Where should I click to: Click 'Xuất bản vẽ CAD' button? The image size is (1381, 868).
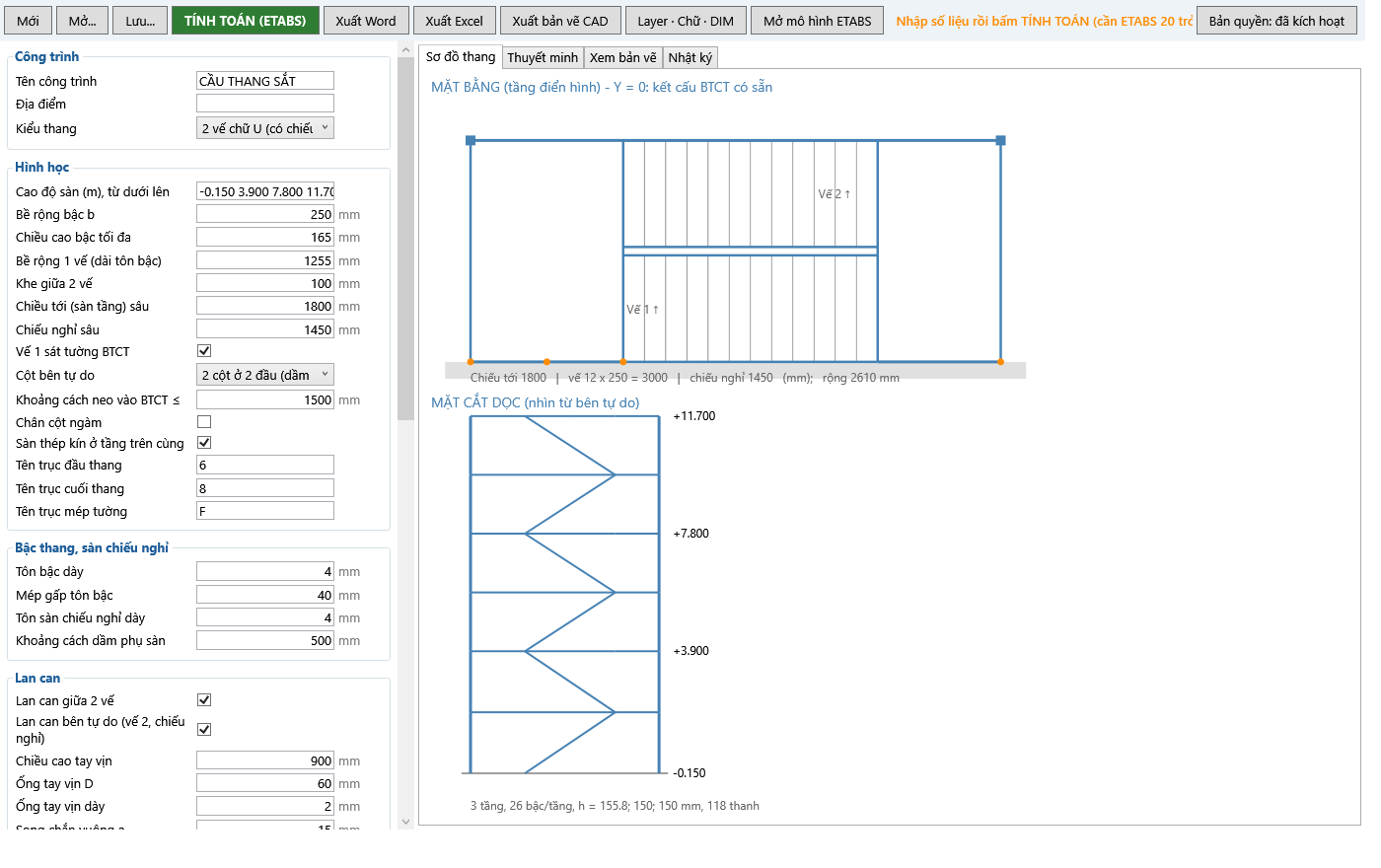[560, 21]
